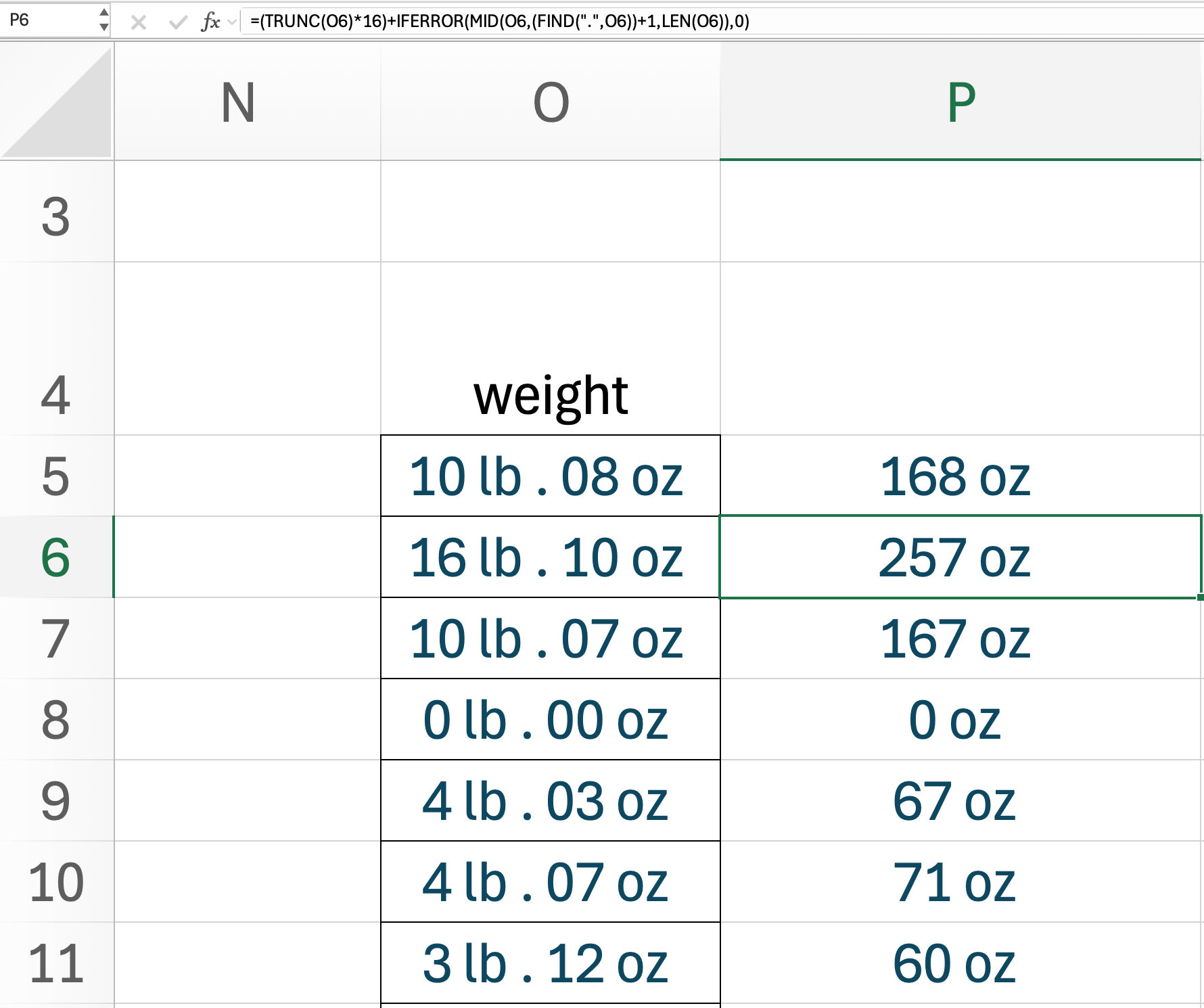The image size is (1204, 1008).
Task: Place cursor in the formula bar
Action: click(609, 22)
